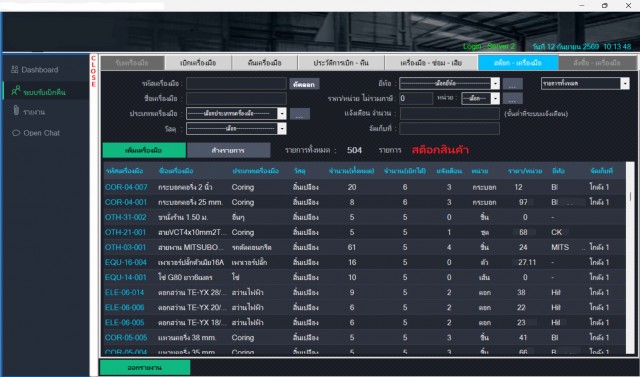Switch to the รับเครื่องมือ tab

[x=133, y=63]
